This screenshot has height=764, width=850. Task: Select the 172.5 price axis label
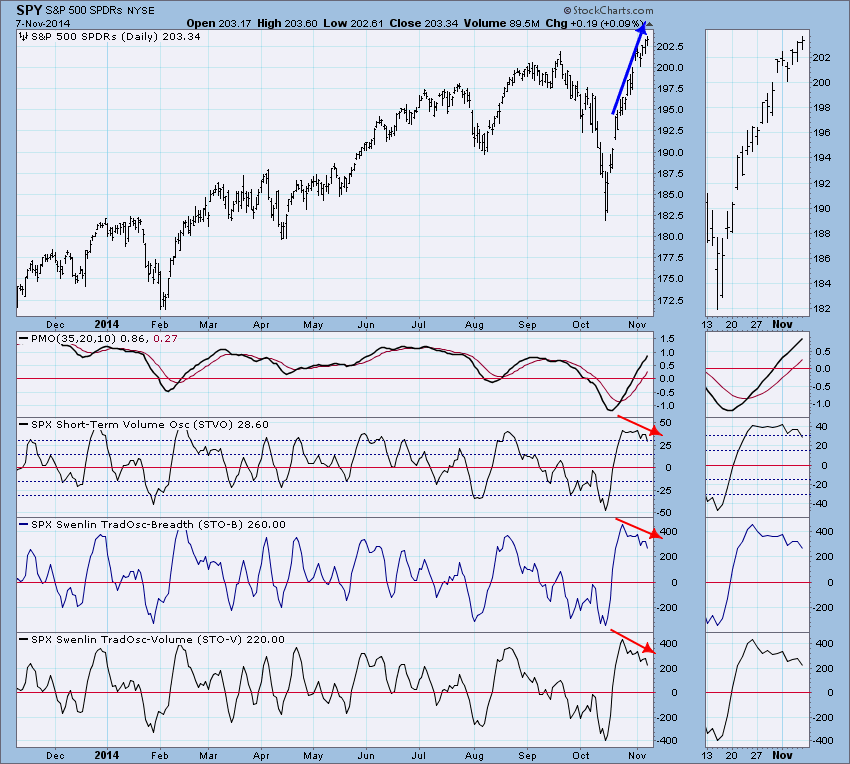click(669, 300)
